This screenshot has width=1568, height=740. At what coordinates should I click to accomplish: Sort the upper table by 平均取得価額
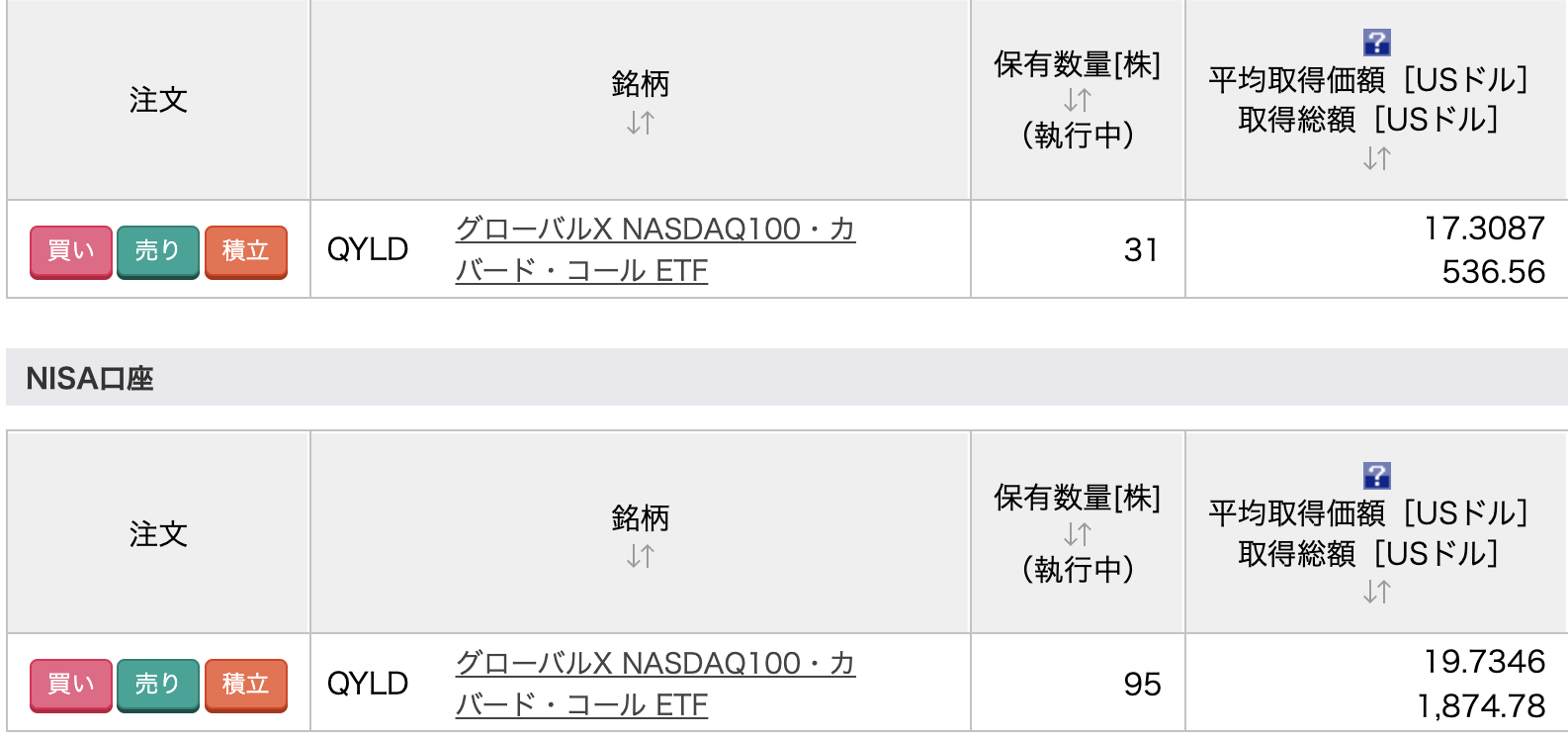tap(1376, 158)
